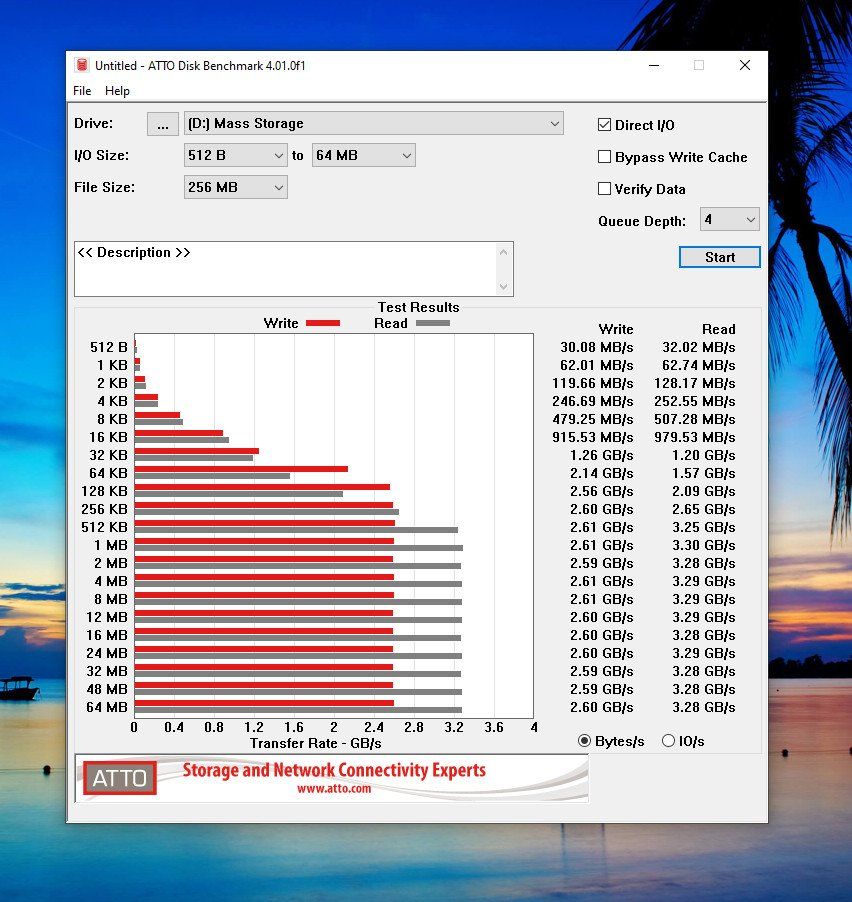The height and width of the screenshot is (902, 852).
Task: Close the ATTO Disk Benchmark window
Action: (x=744, y=65)
